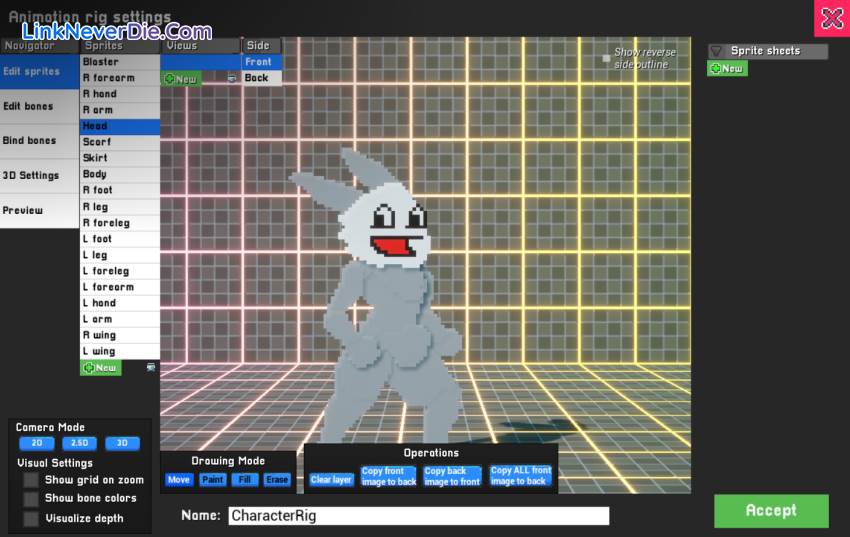Viewport: 850px width, 537px height.
Task: Click small icon at bottom of Sprites list
Action: point(151,367)
